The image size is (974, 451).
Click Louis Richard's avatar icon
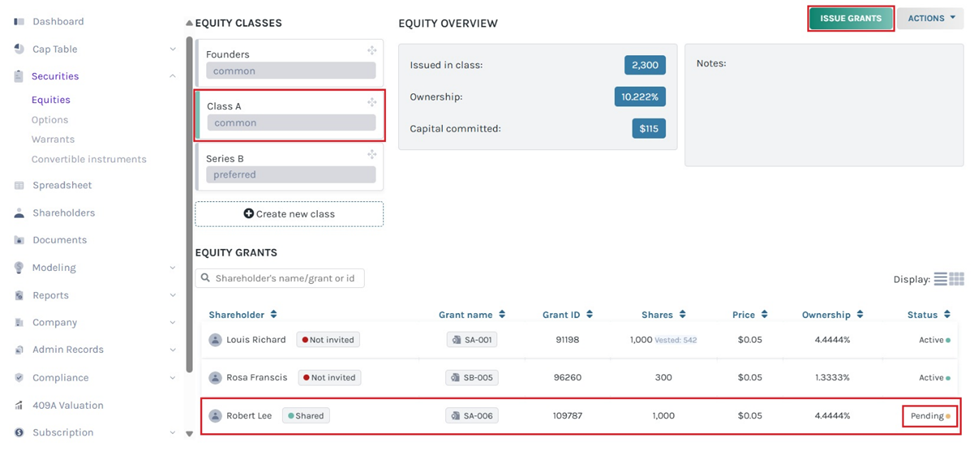tap(215, 340)
